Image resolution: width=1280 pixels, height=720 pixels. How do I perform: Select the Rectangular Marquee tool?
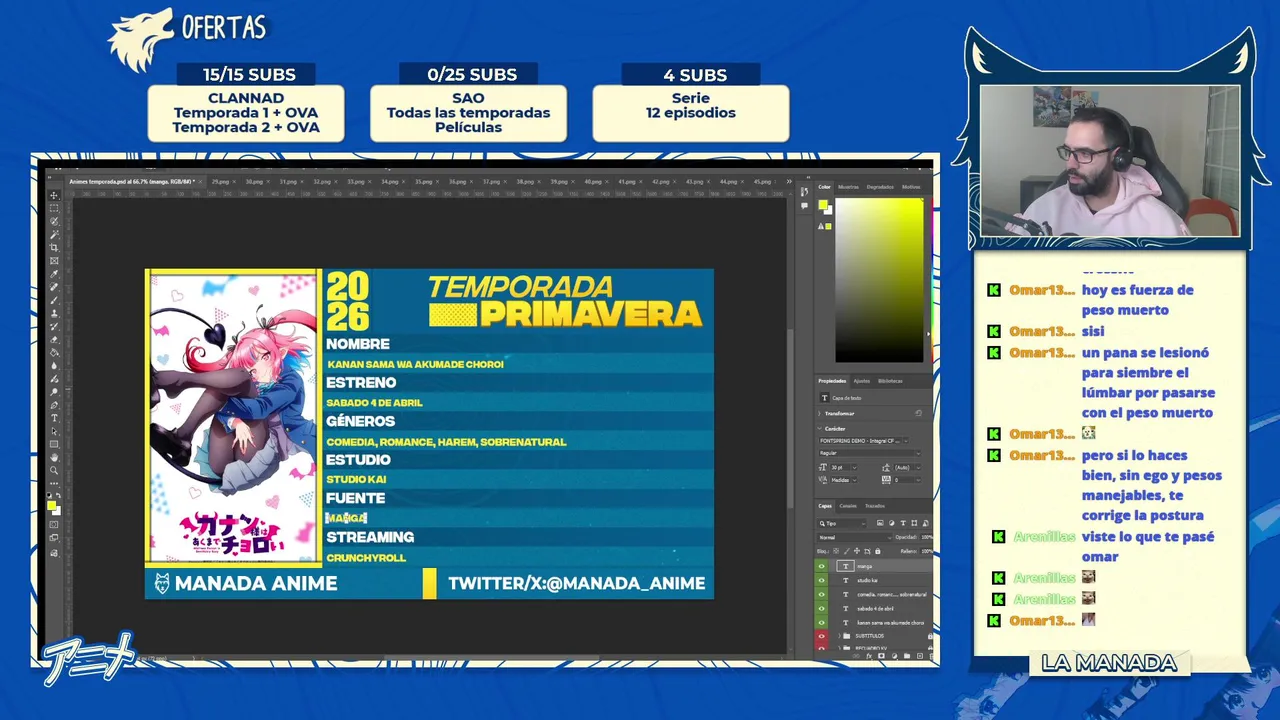click(x=54, y=208)
